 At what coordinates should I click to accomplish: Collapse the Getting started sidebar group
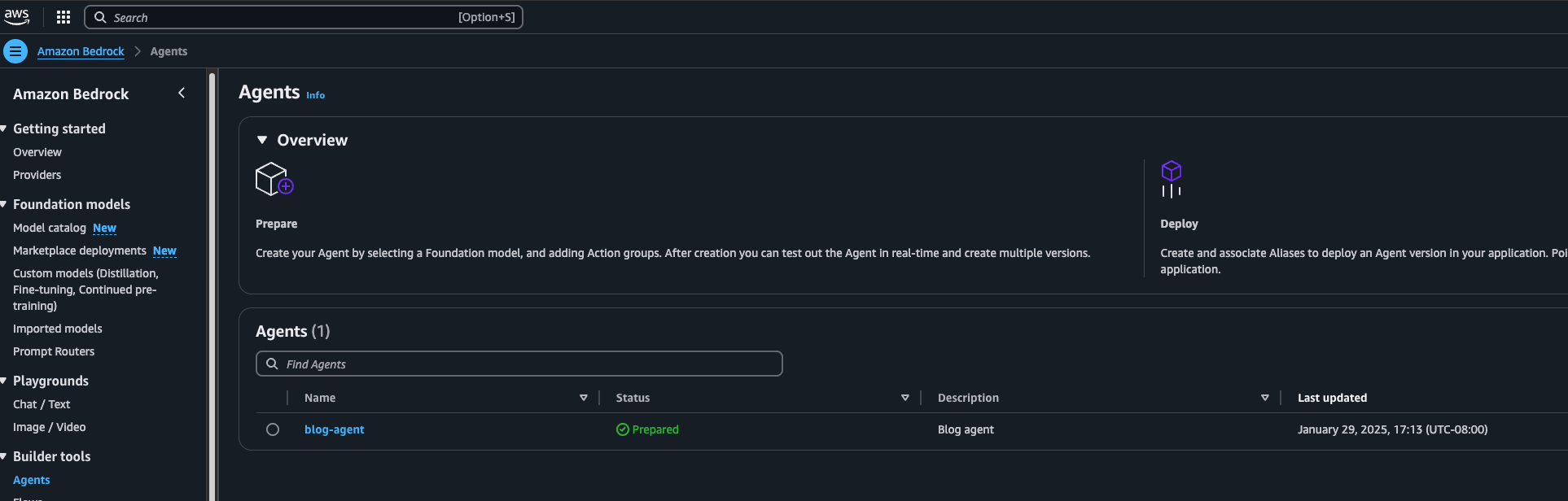coord(4,129)
